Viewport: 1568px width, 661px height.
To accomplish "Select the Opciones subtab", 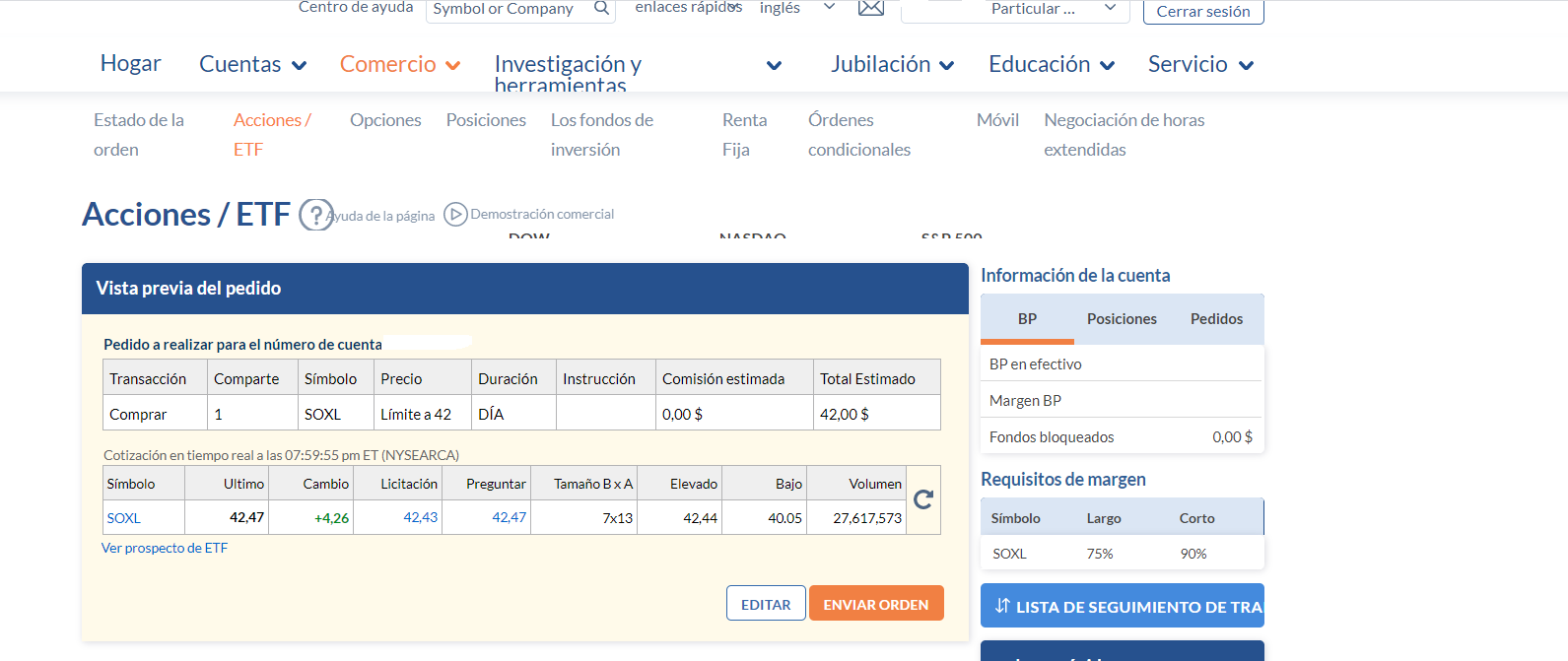I will pyautogui.click(x=385, y=120).
